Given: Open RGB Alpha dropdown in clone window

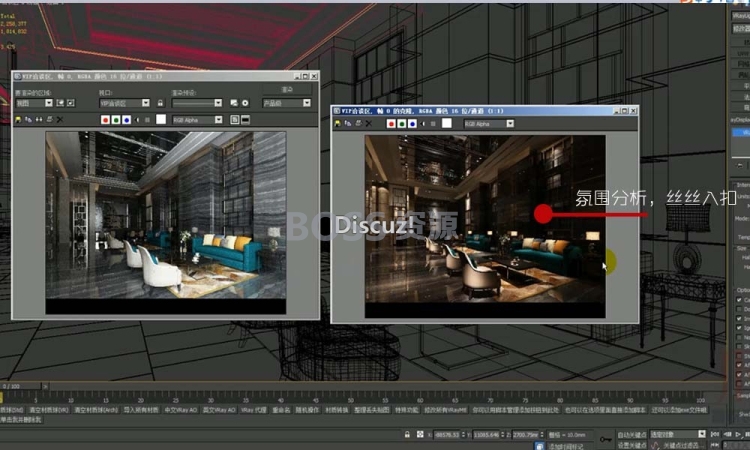Looking at the screenshot, I should click(488, 123).
